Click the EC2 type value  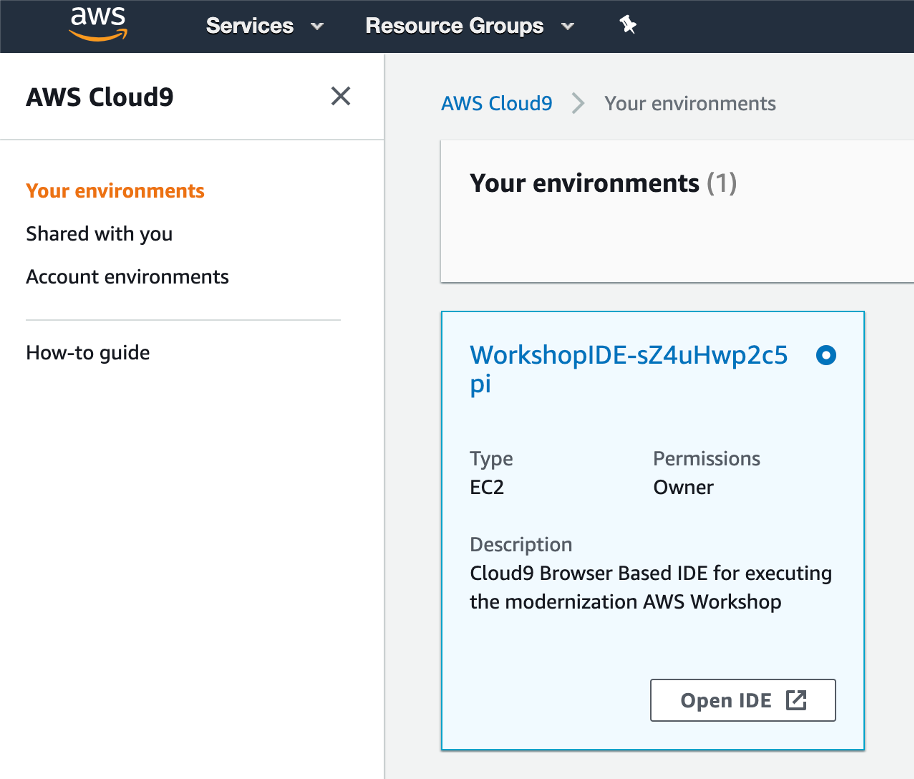point(487,487)
